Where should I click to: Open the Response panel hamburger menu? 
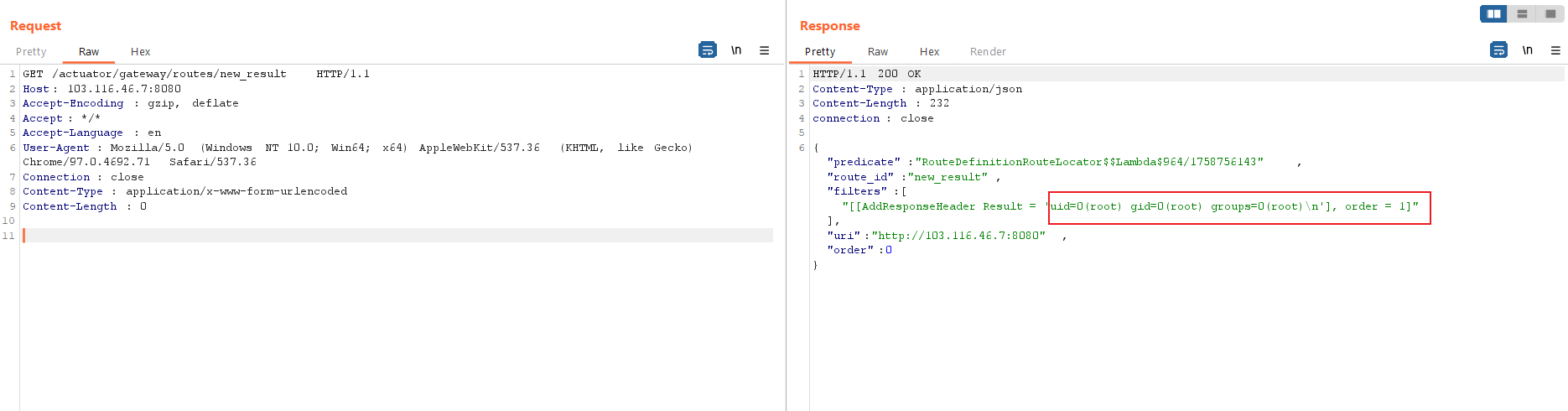tap(1555, 50)
